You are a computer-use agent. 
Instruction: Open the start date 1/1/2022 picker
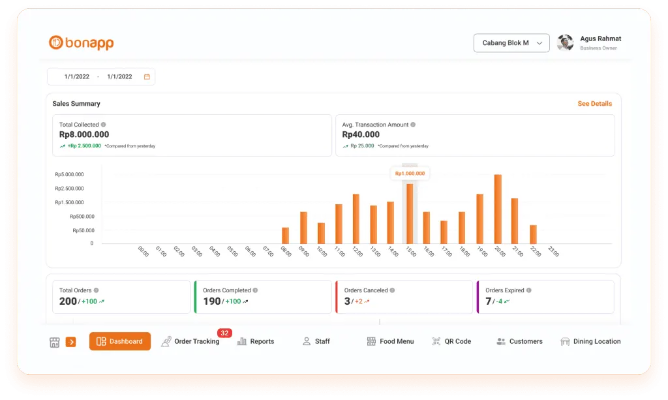click(x=78, y=76)
